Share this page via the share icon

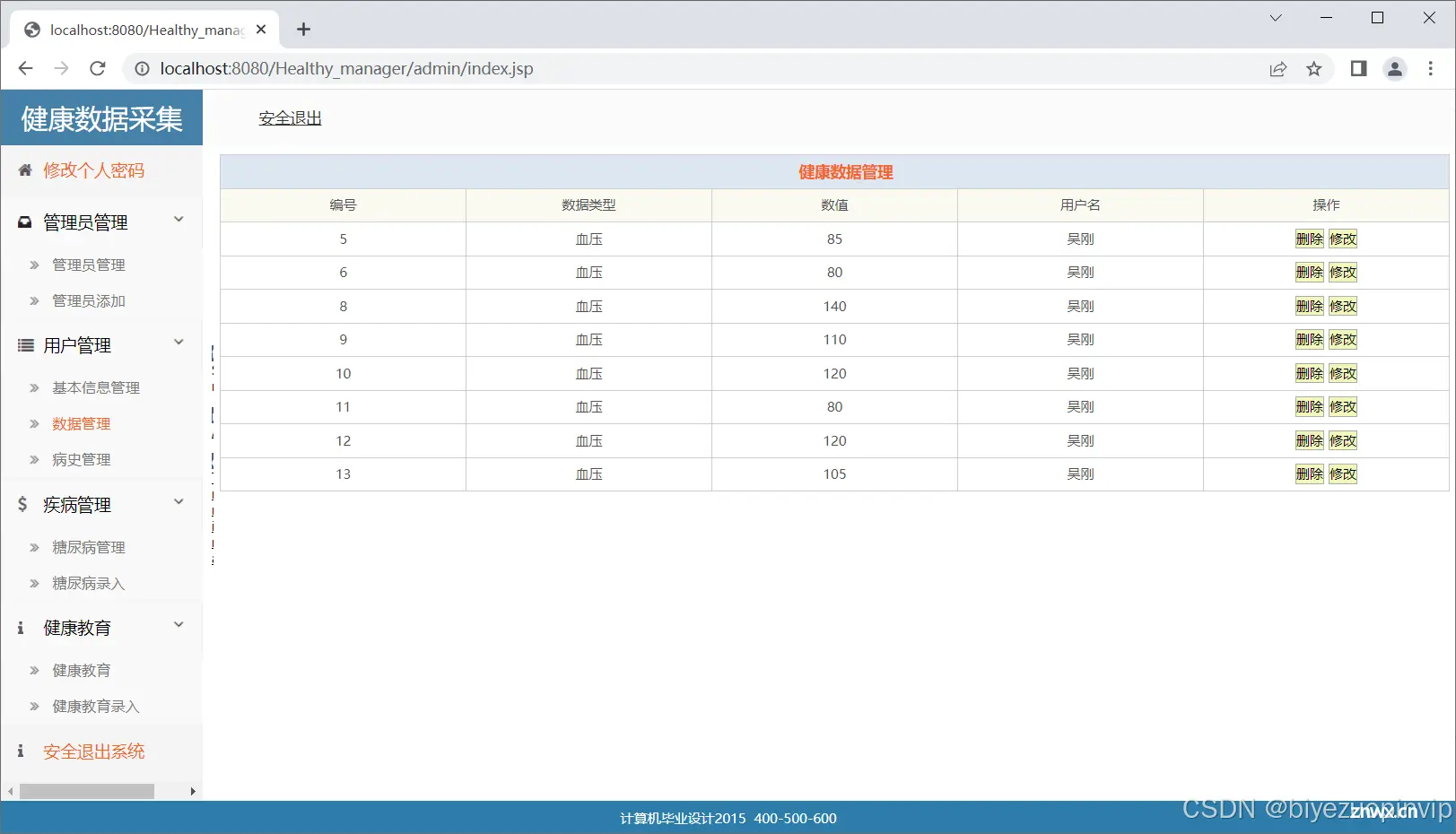1278,69
